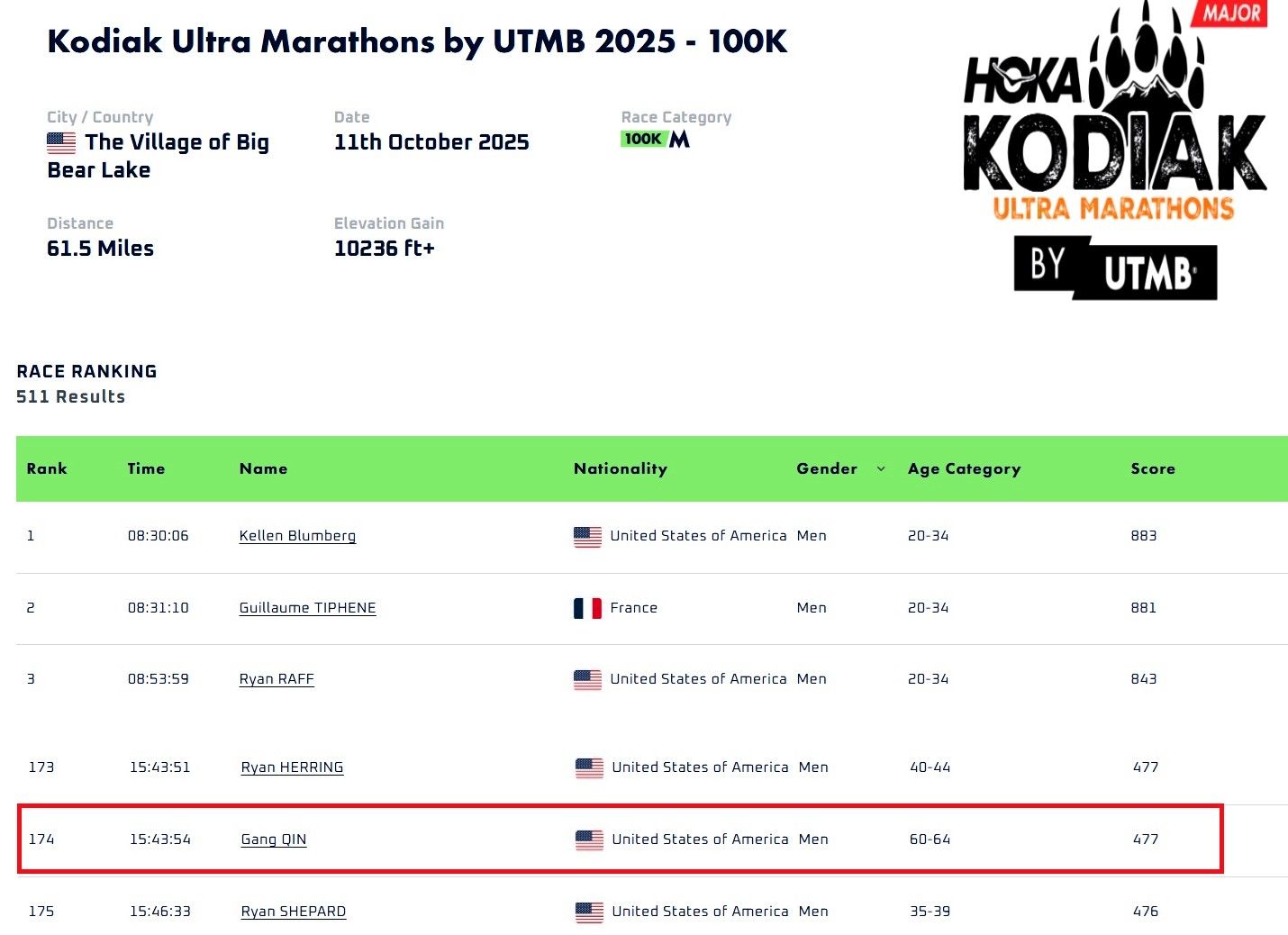The height and width of the screenshot is (935, 1288).
Task: Follow the Ryan SHEPARD name link
Action: click(294, 912)
